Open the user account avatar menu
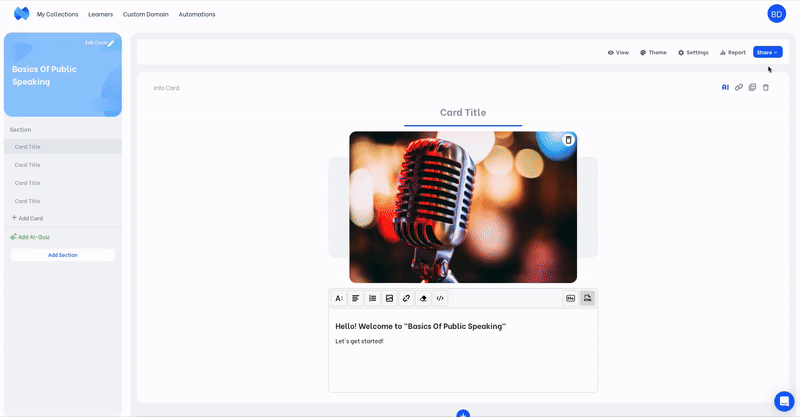The height and width of the screenshot is (417, 800). [x=776, y=14]
